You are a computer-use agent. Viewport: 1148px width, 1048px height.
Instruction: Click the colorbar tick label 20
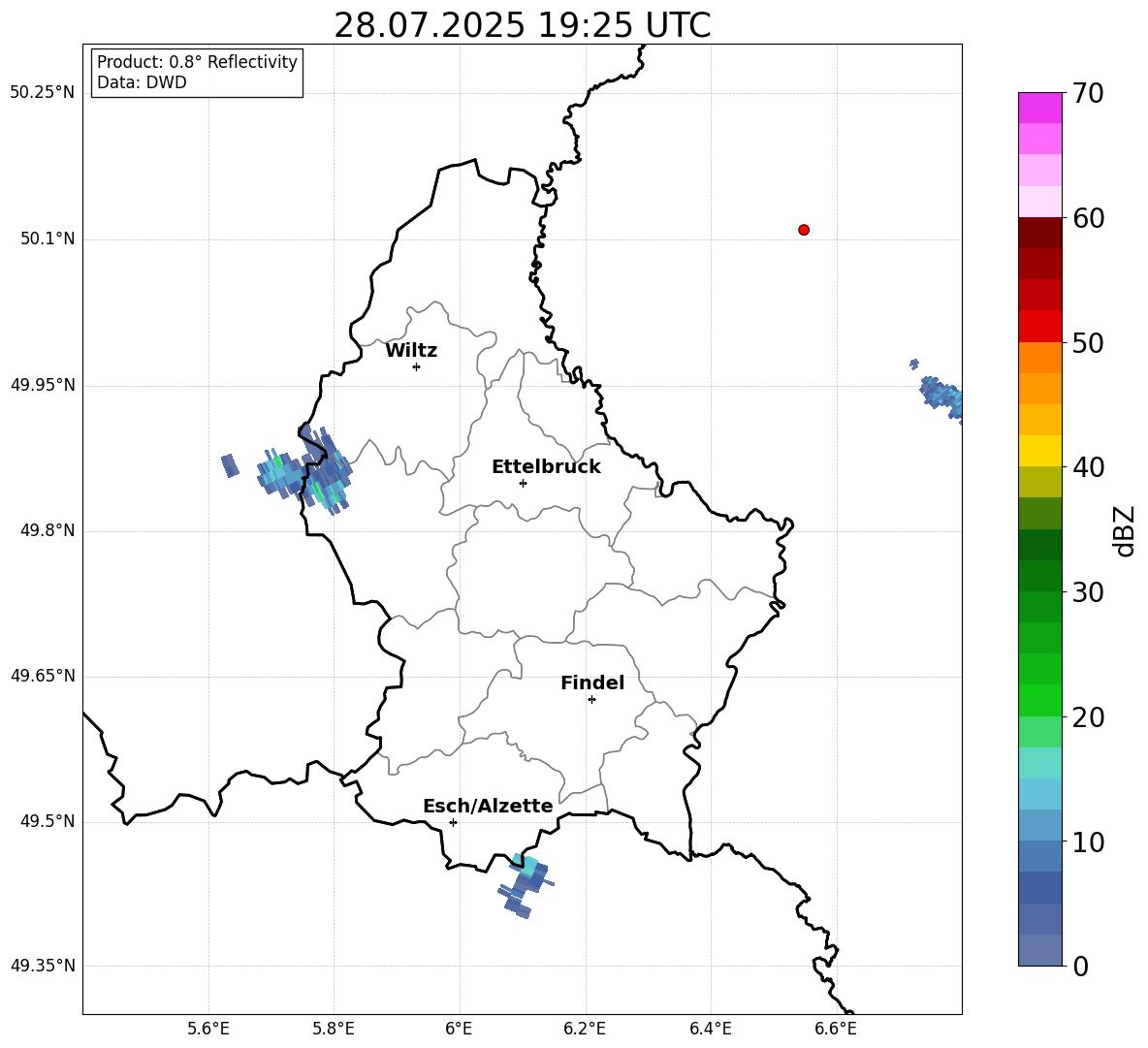click(1088, 717)
